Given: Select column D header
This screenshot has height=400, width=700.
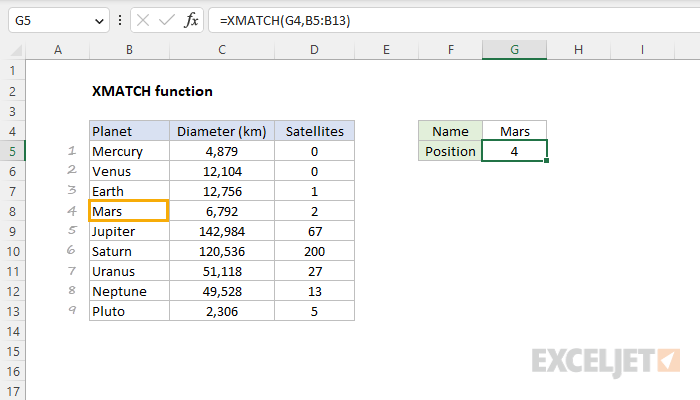Looking at the screenshot, I should [314, 50].
